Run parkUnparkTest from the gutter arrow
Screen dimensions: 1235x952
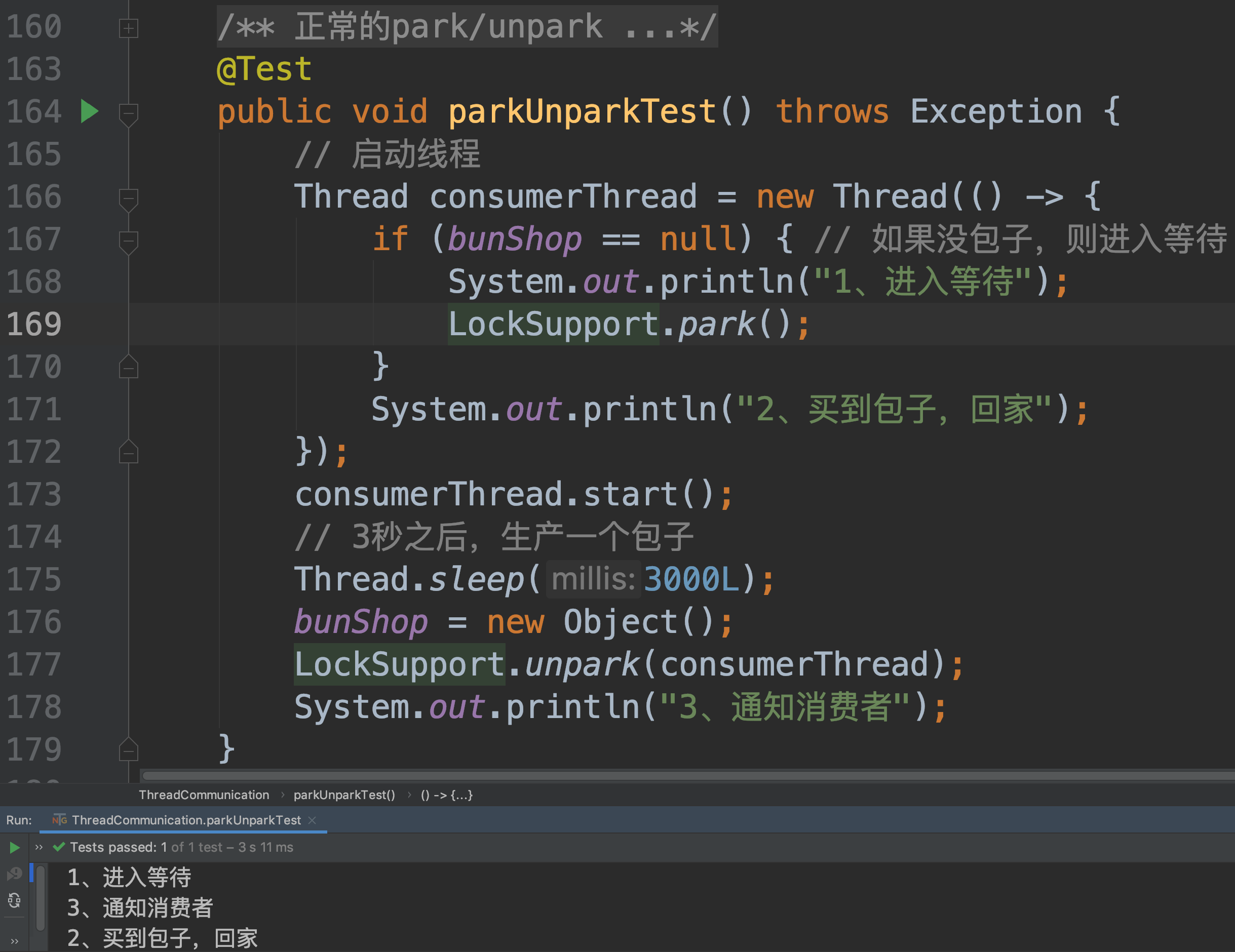[x=89, y=111]
